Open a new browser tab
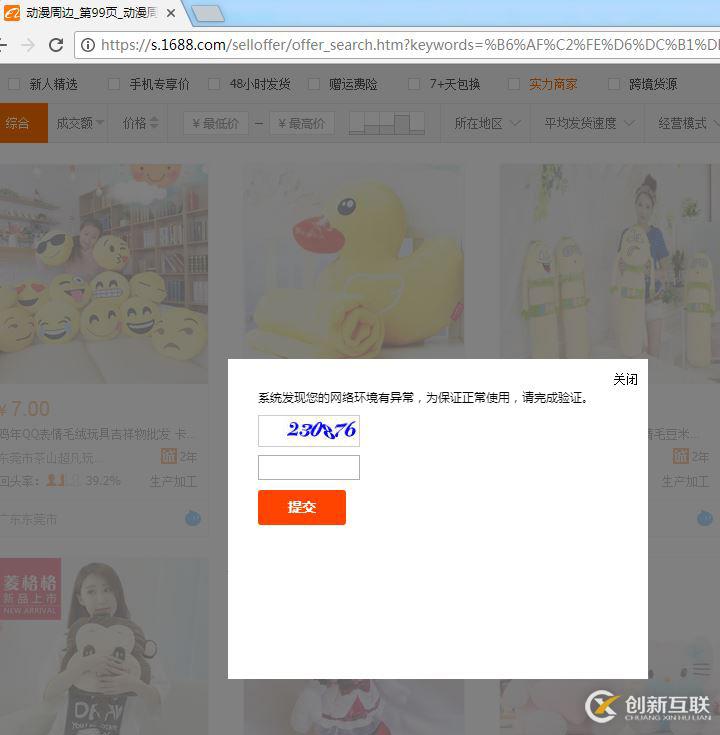Image resolution: width=720 pixels, height=735 pixels. coord(208,14)
